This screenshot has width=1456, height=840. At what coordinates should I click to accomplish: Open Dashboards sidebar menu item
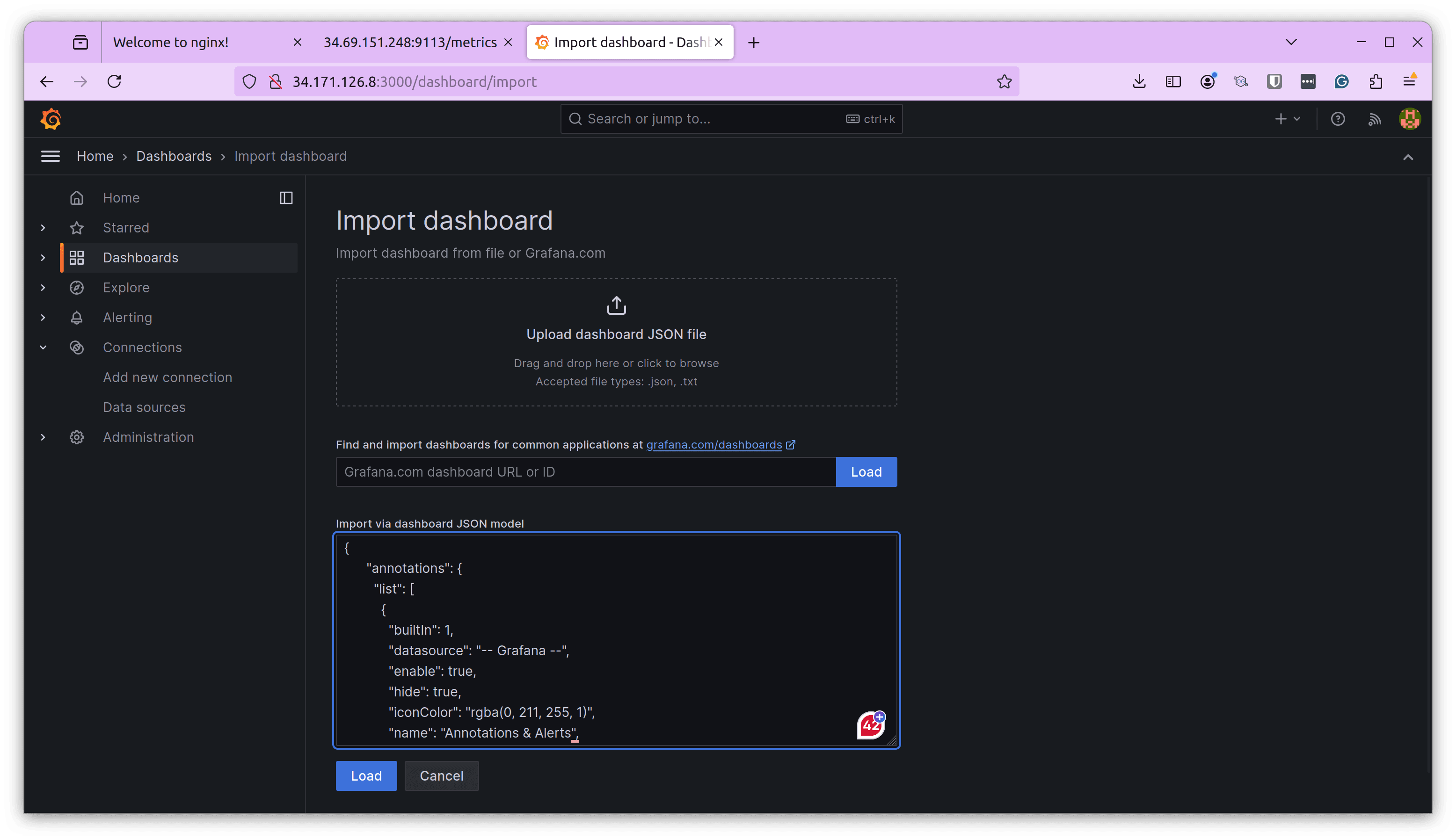point(179,258)
